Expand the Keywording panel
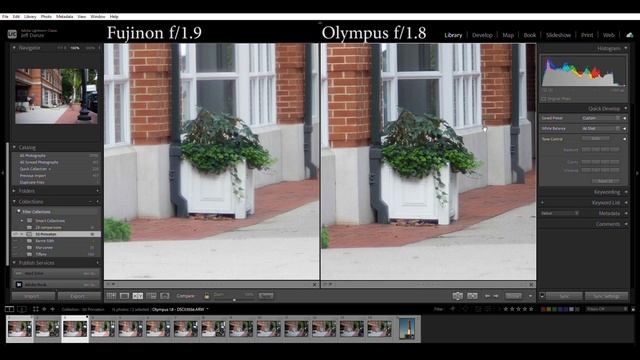 click(626, 192)
